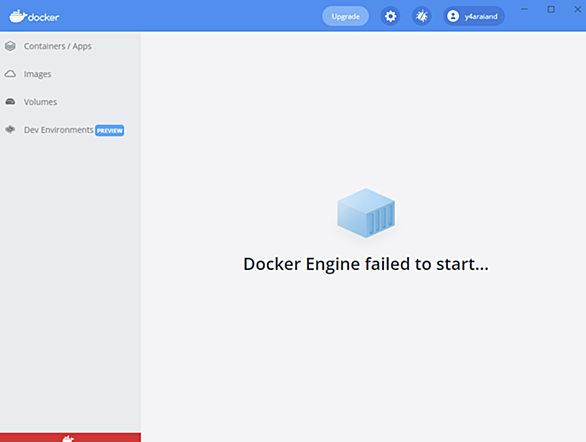Open the Troubleshoot bug icon
The image size is (586, 442).
(422, 16)
